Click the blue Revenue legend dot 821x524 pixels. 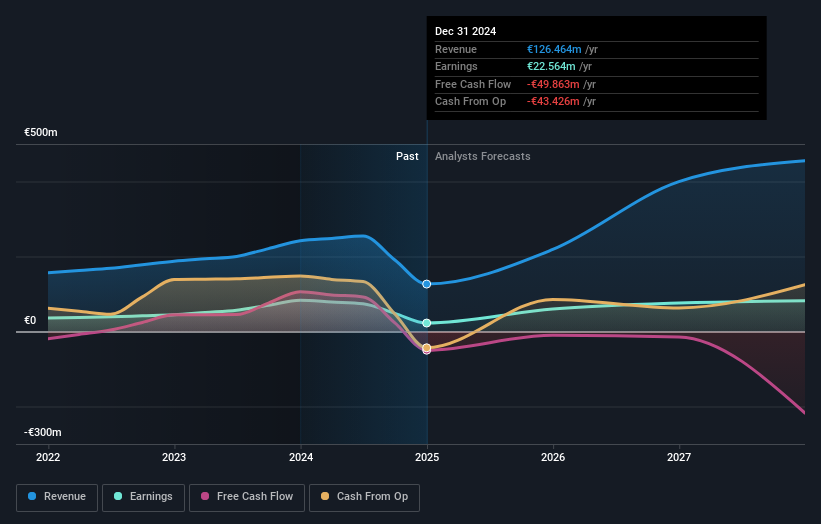coord(32,496)
